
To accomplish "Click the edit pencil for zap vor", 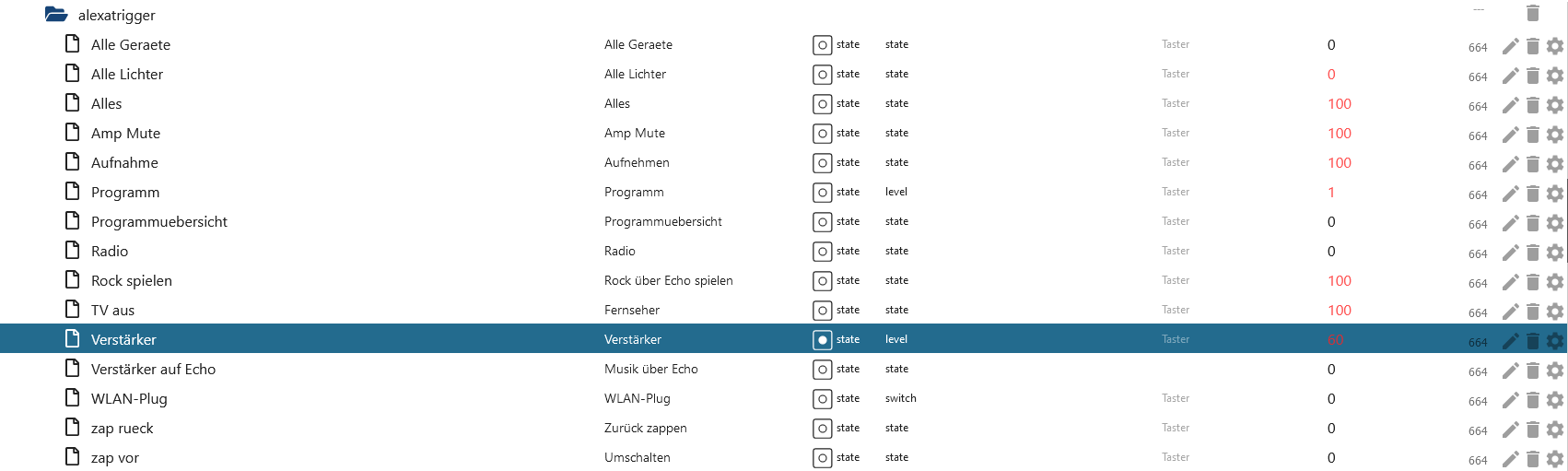I will [1510, 459].
